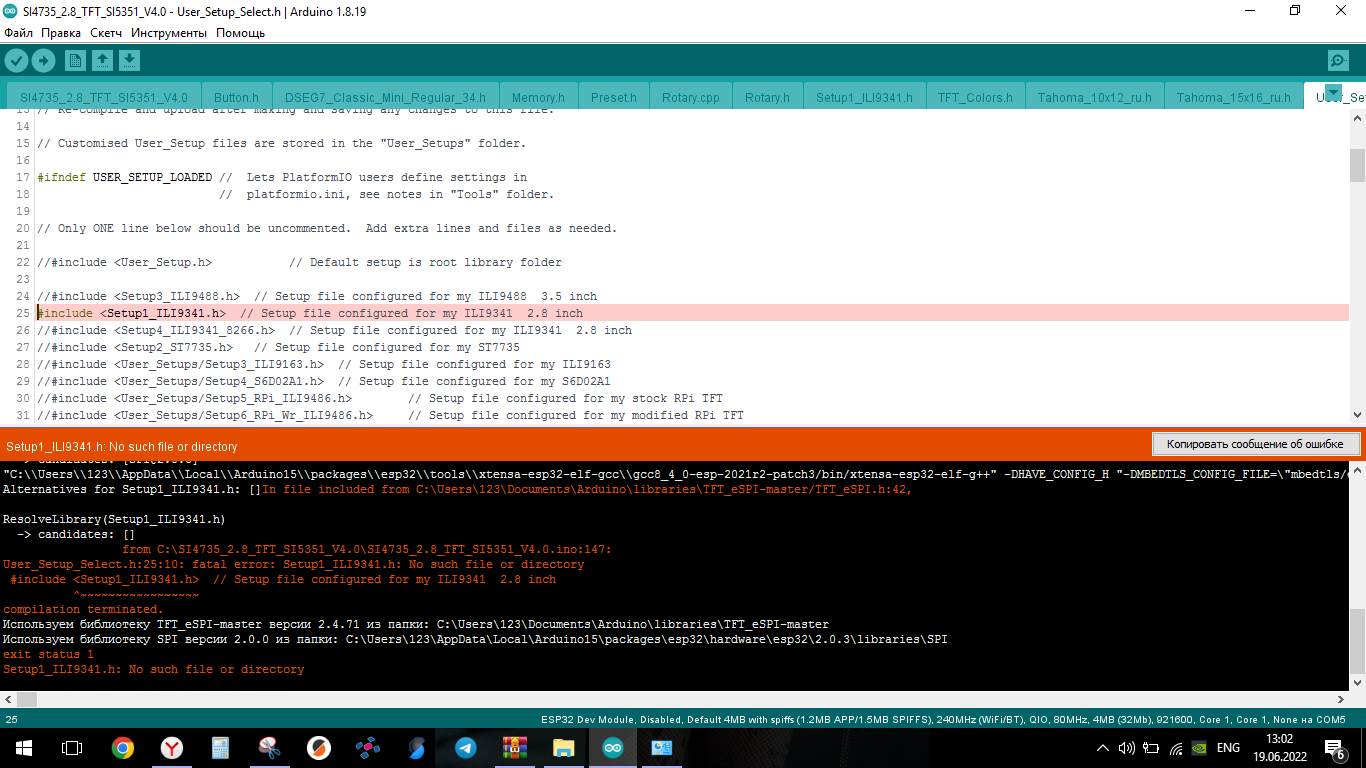This screenshot has height=768, width=1366.
Task: Switch to the Rotary.h tab
Action: tap(767, 97)
